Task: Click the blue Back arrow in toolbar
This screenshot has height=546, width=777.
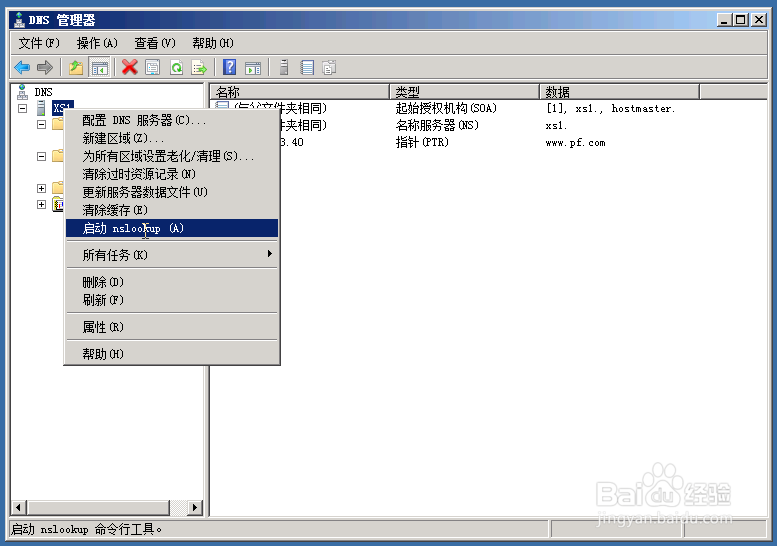Action: click(x=22, y=67)
